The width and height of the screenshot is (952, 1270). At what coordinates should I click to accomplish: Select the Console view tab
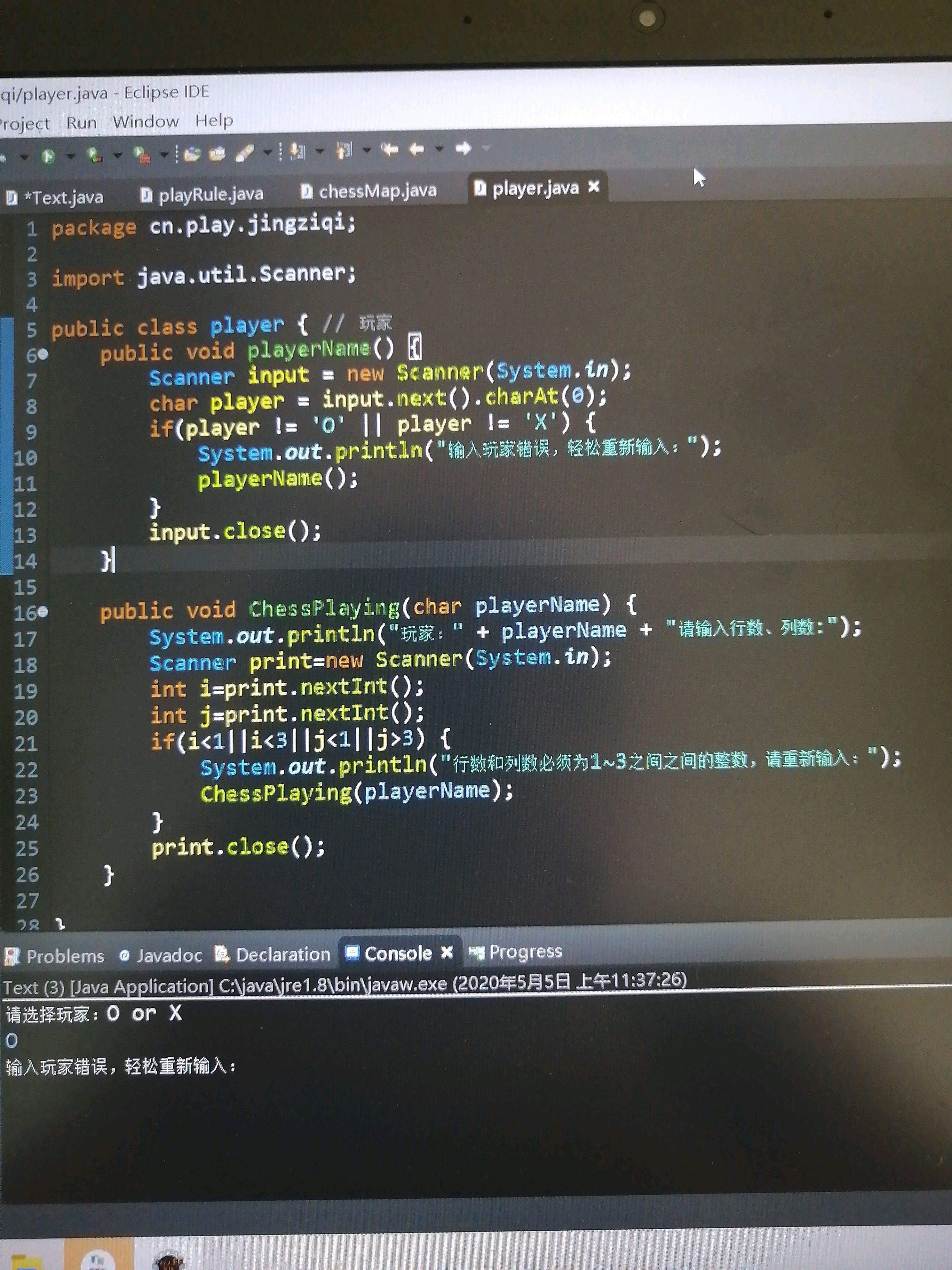click(398, 954)
